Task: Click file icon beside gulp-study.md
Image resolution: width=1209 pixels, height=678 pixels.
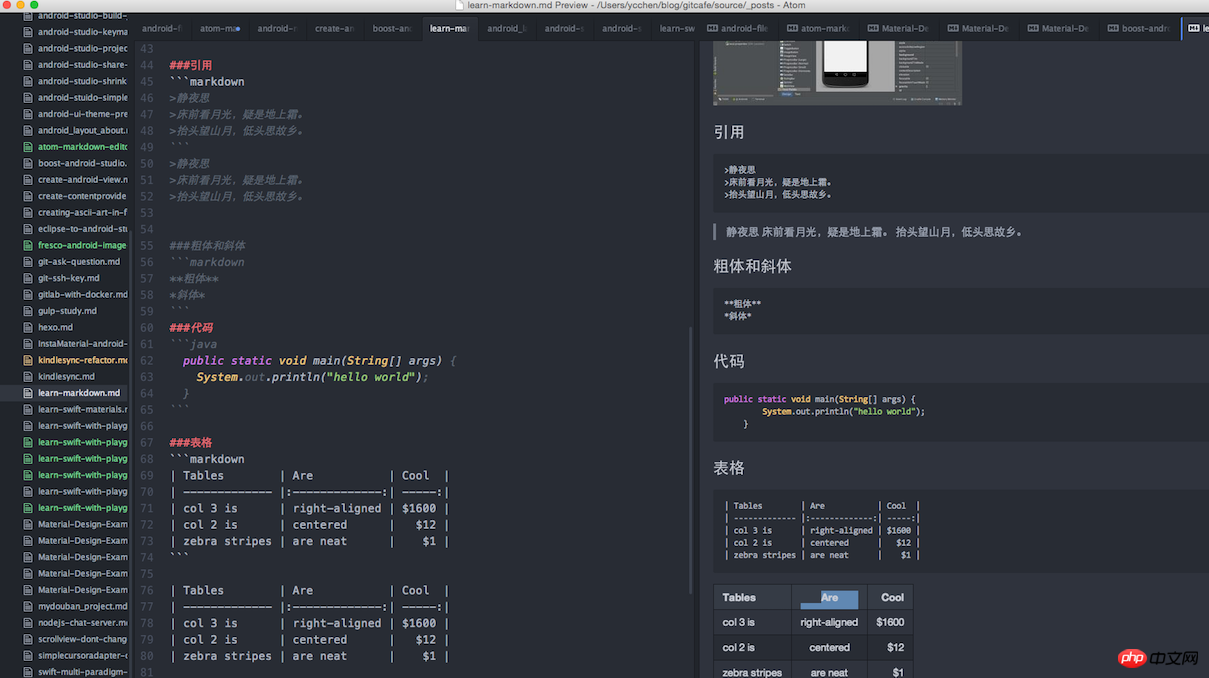Action: [x=28, y=311]
